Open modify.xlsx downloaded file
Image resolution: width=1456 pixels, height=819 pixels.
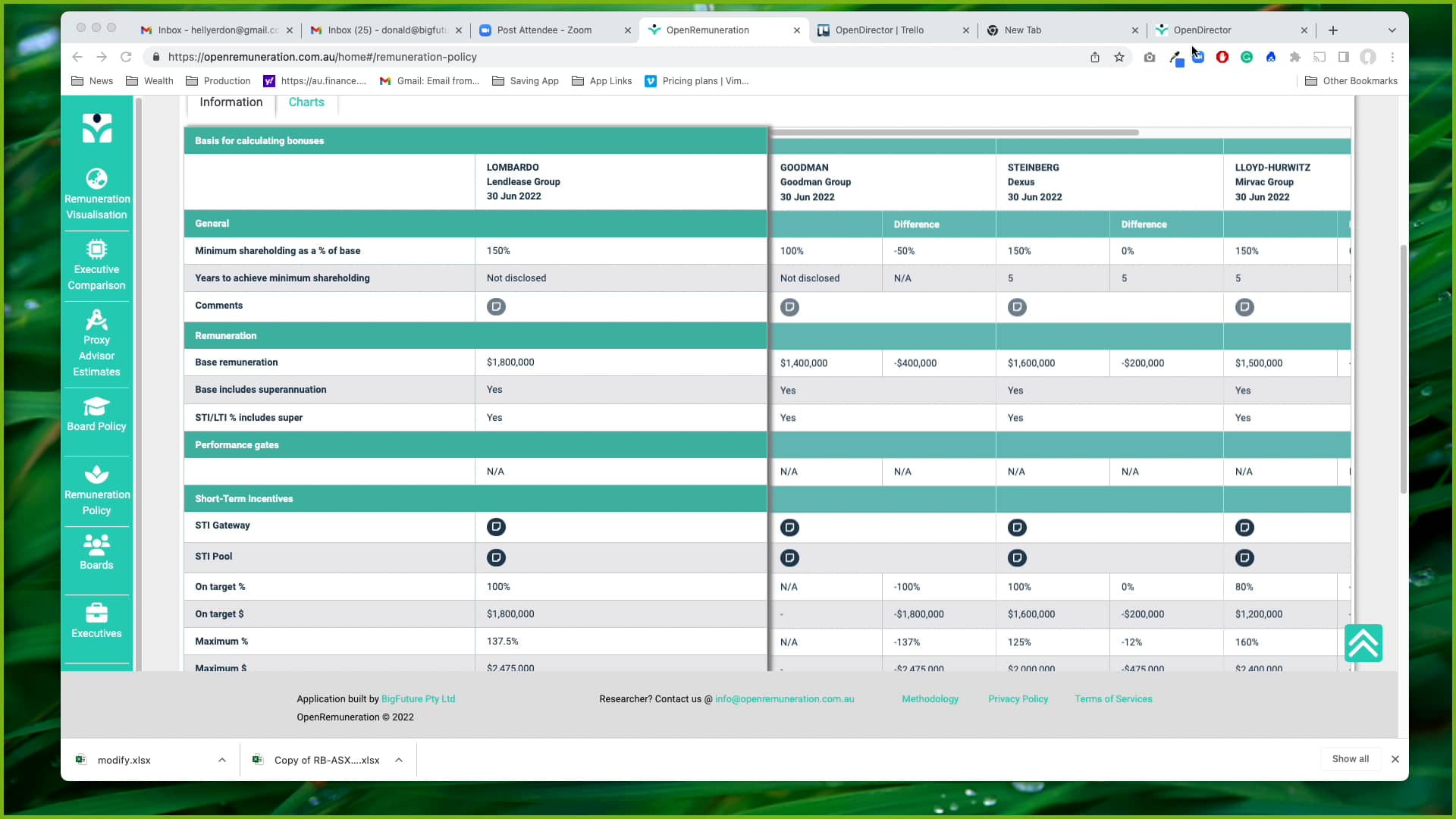coord(124,760)
